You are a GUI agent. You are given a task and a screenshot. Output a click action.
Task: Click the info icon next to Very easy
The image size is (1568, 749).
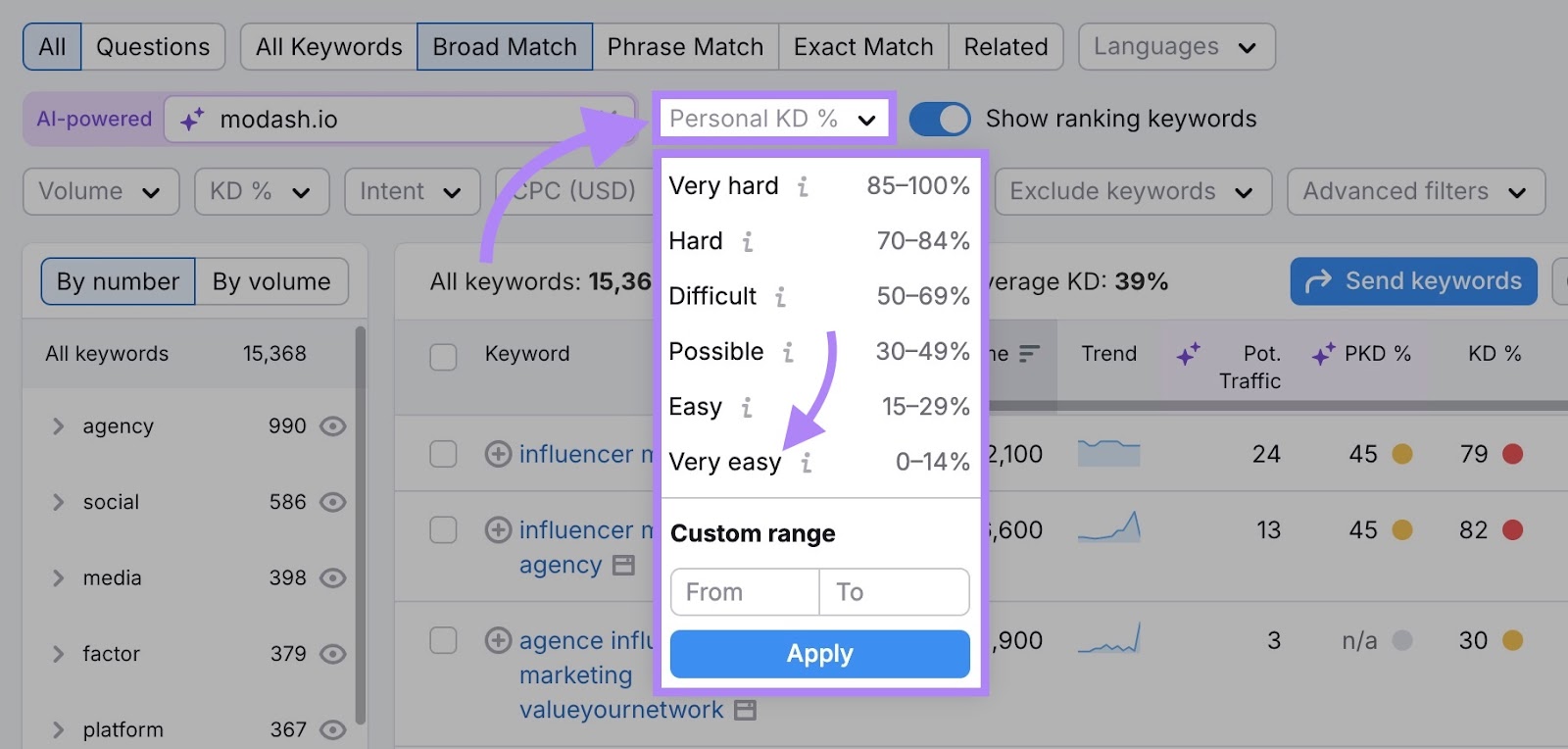point(806,462)
